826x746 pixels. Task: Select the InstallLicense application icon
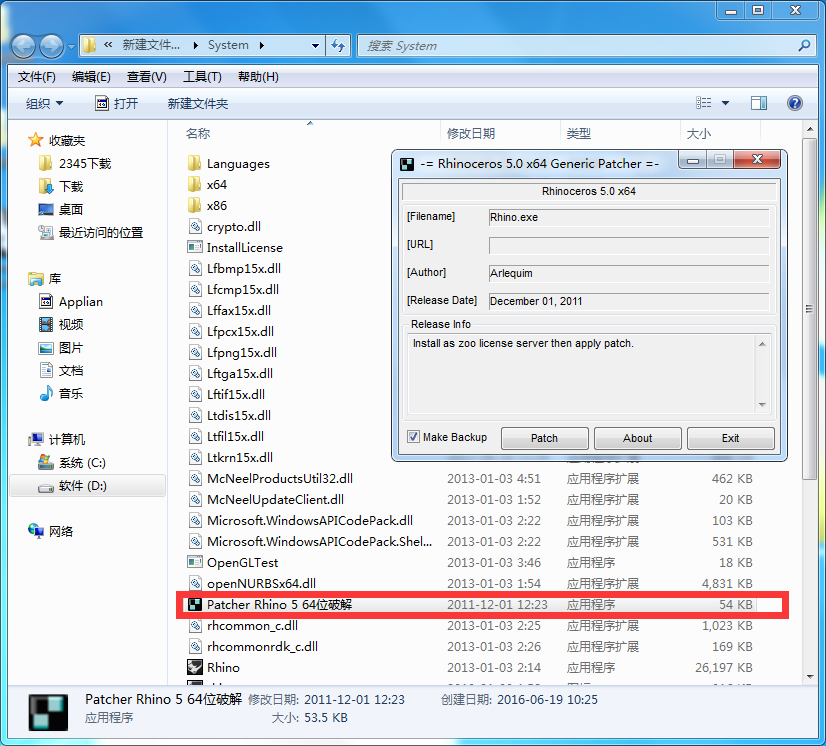[195, 247]
